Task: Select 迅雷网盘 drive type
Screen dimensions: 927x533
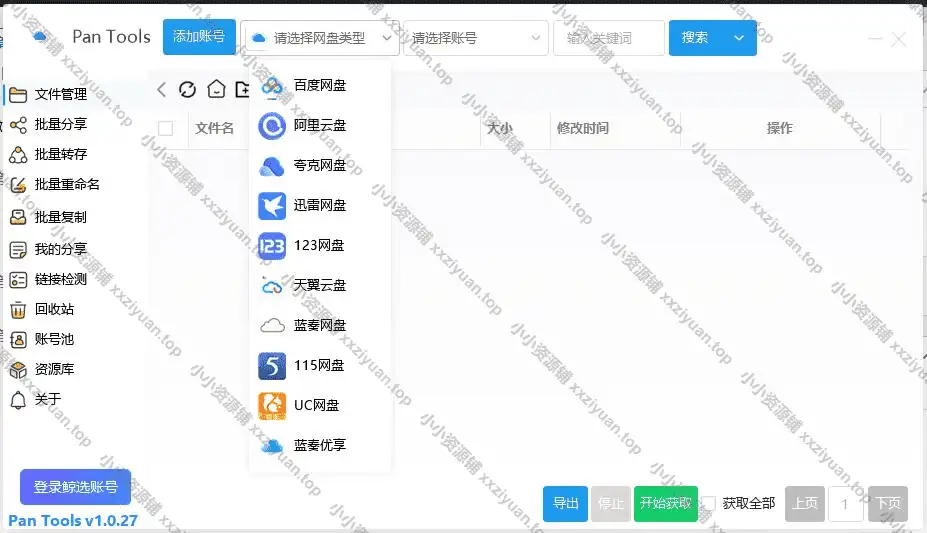Action: (x=319, y=206)
